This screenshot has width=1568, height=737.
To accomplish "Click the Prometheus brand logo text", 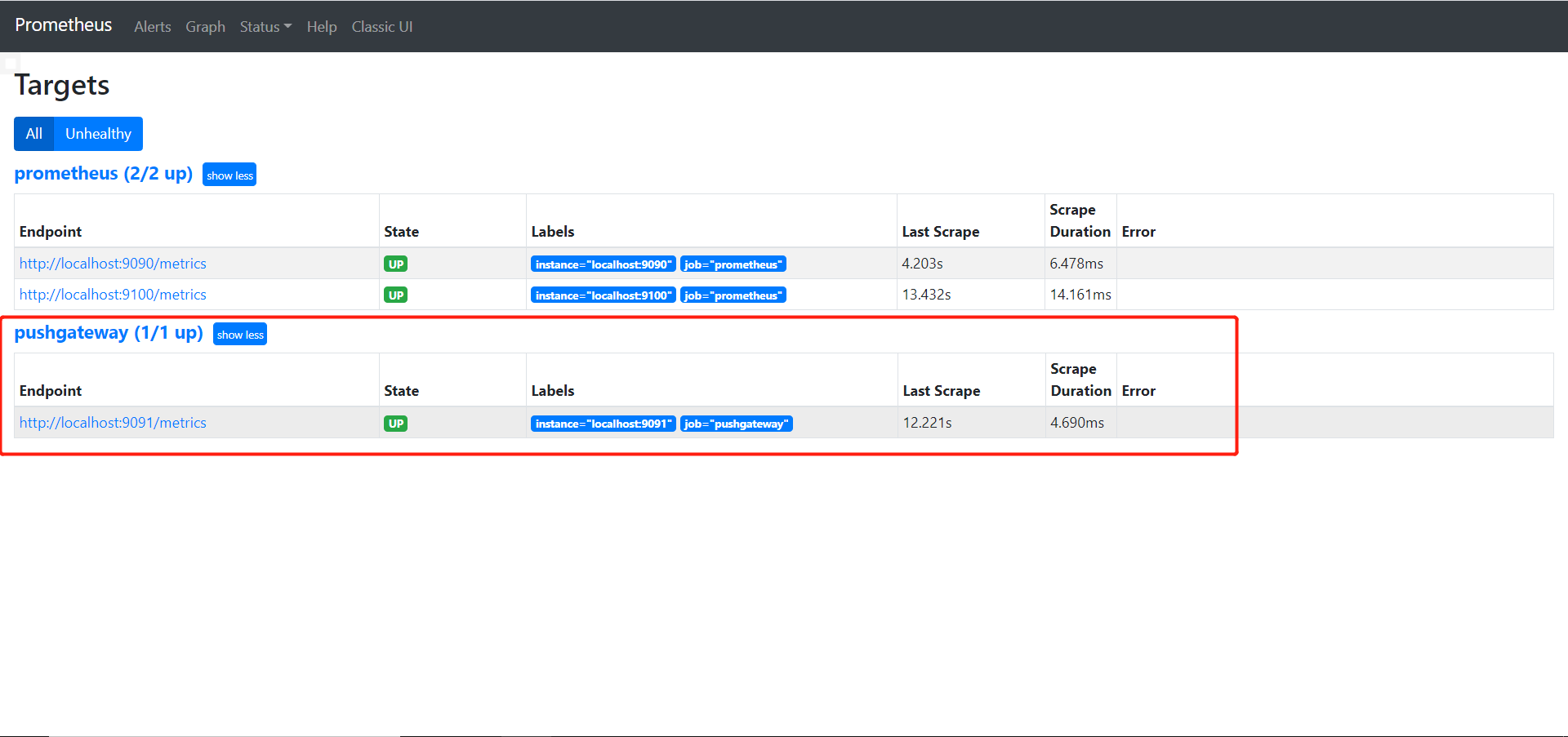I will pos(63,25).
